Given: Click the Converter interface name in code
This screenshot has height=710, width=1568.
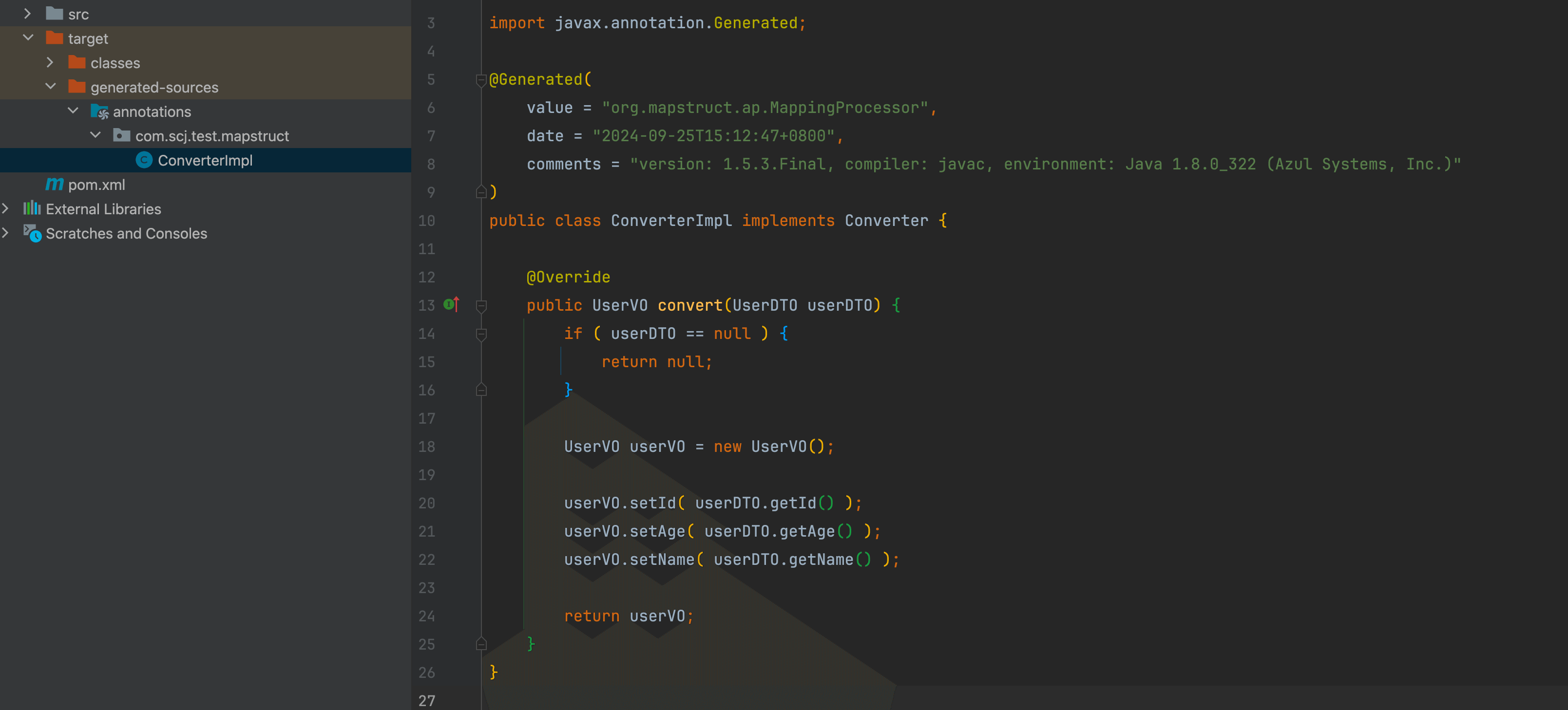Looking at the screenshot, I should pyautogui.click(x=886, y=220).
